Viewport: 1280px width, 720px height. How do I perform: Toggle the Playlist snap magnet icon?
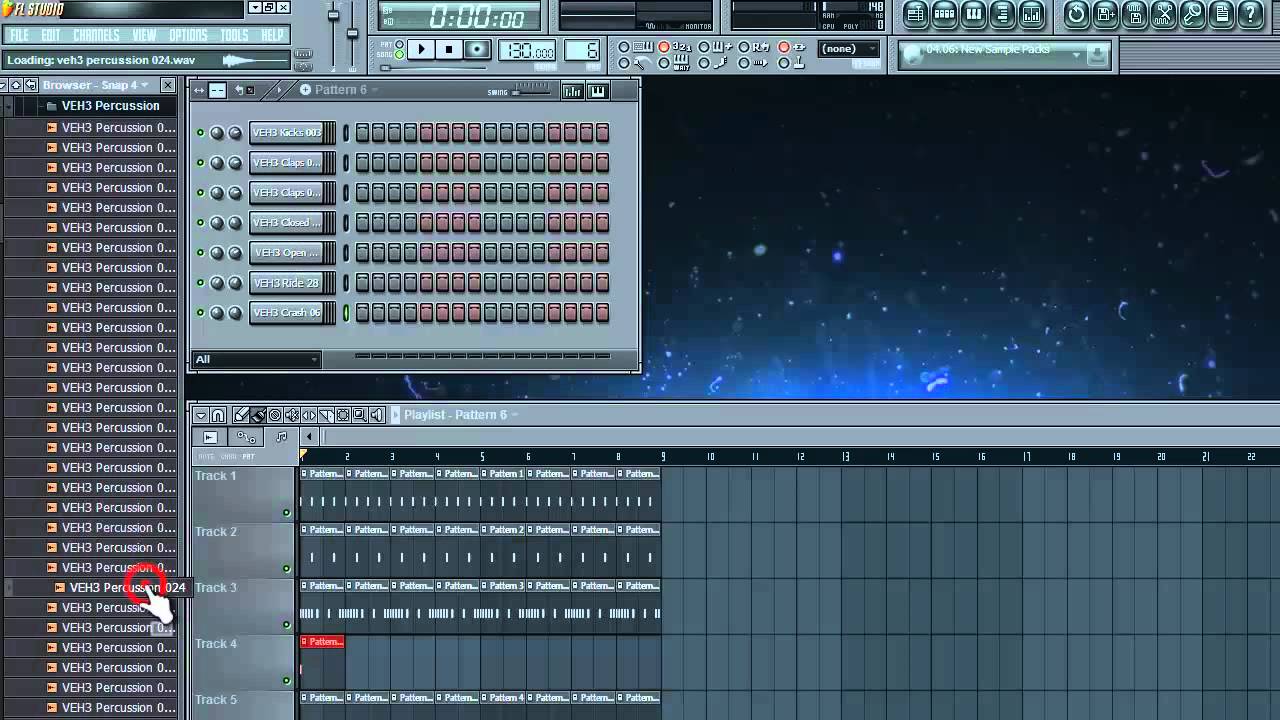pos(218,415)
